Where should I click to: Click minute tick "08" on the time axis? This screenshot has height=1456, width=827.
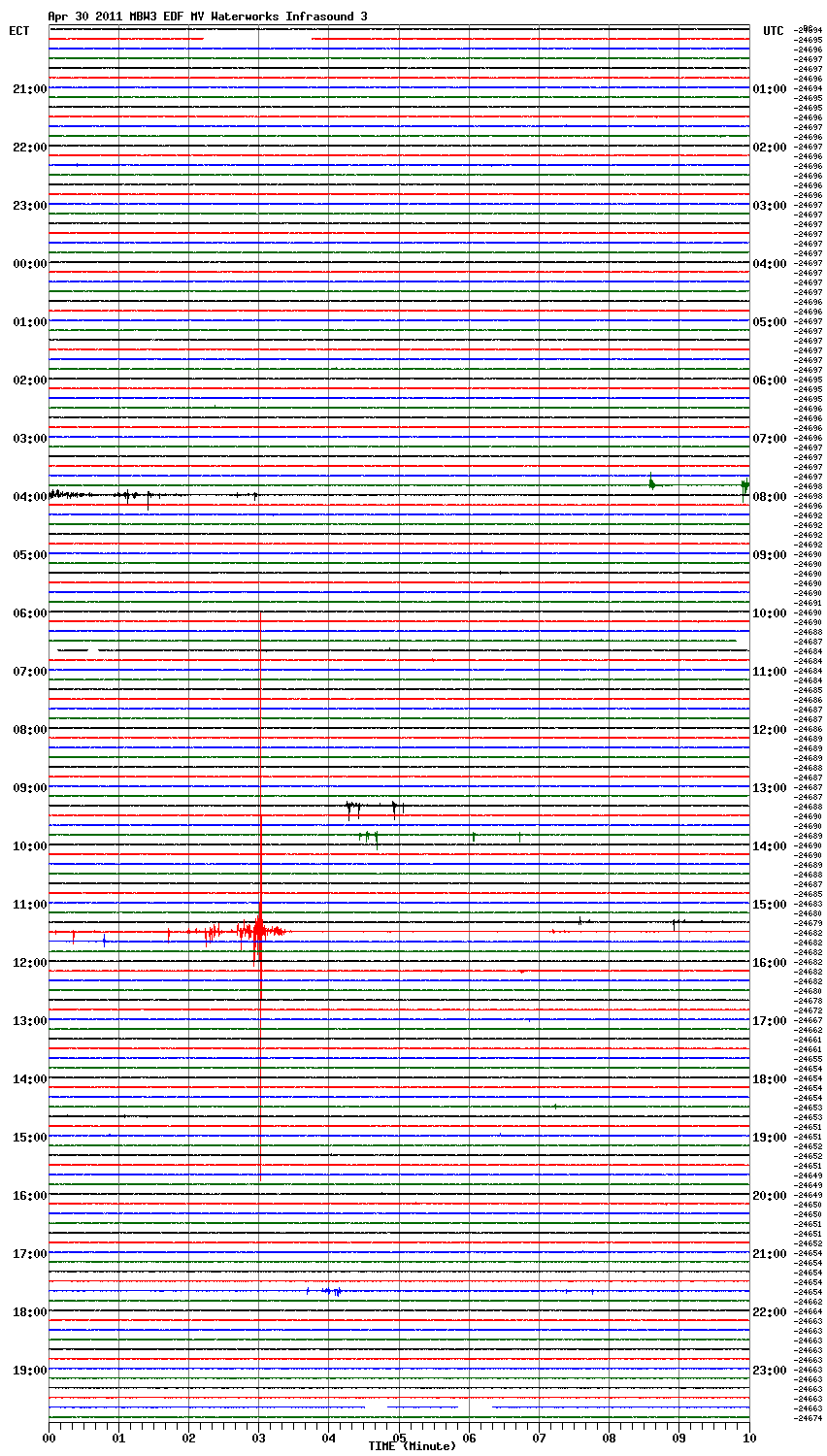pyautogui.click(x=609, y=1437)
